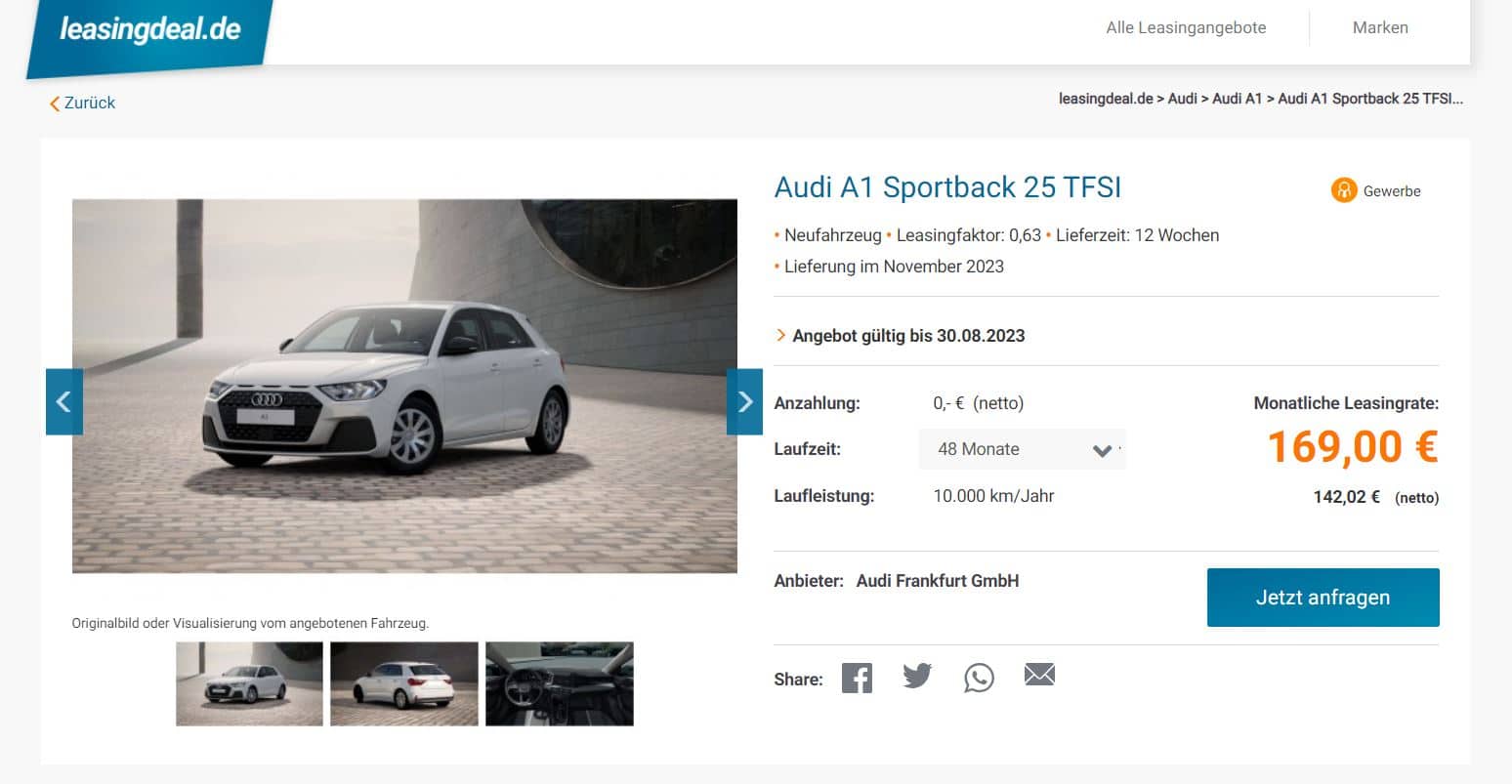Click the Anzahlung 0,- € (netto) value
The height and width of the screenshot is (784, 1512).
tap(979, 403)
